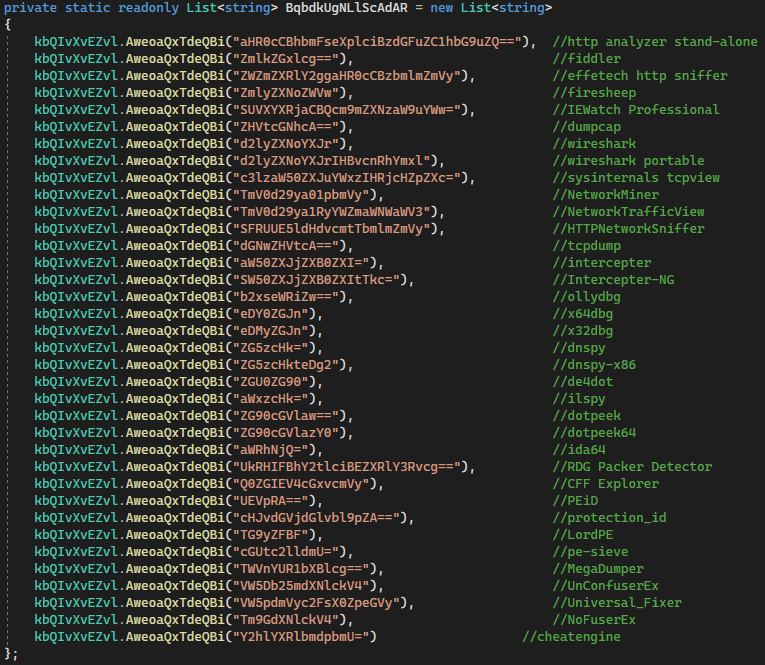
Task: Select the '//tcpdump' comment
Action: [x=587, y=246]
